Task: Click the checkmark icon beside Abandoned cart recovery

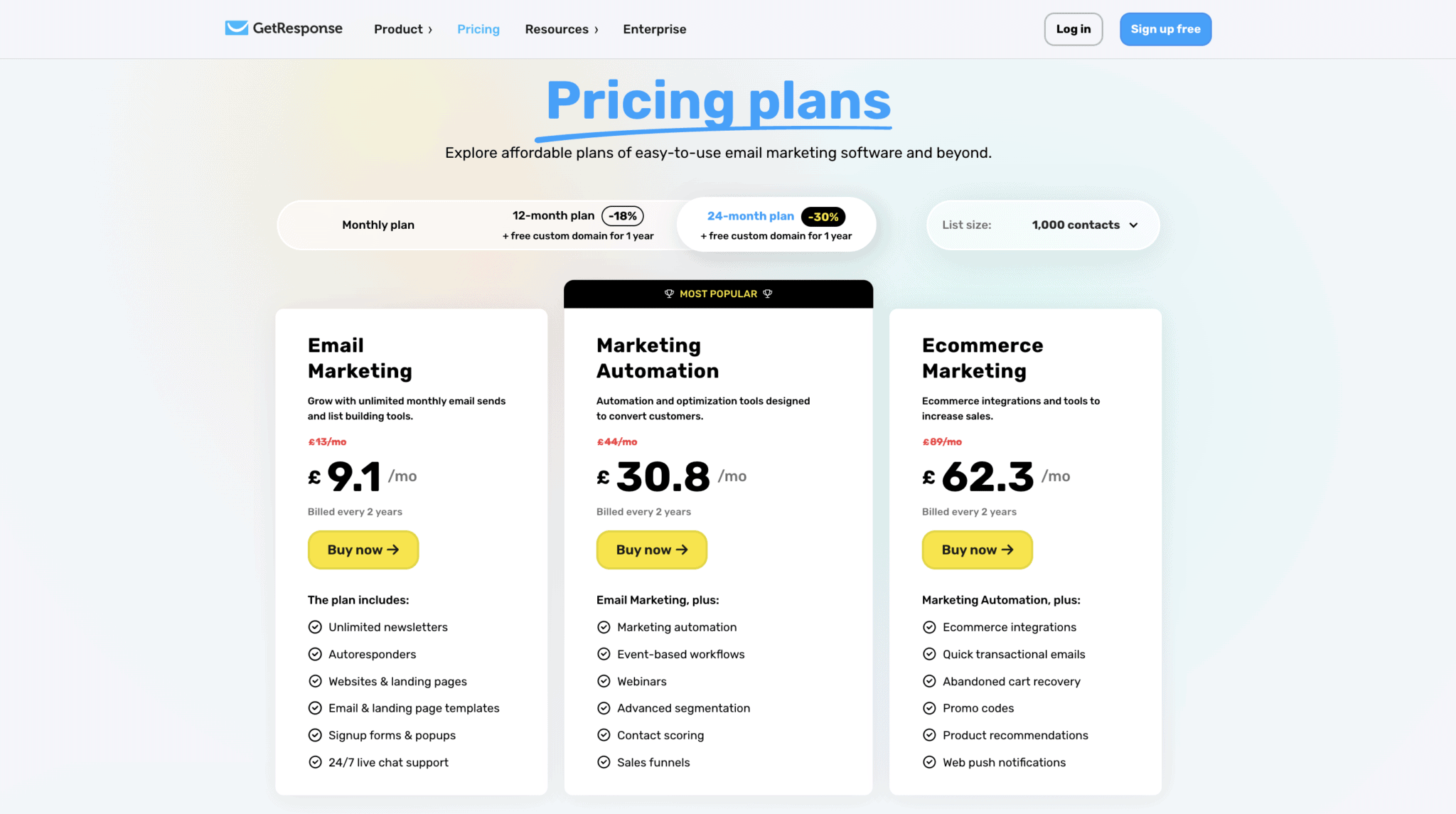Action: coord(929,681)
